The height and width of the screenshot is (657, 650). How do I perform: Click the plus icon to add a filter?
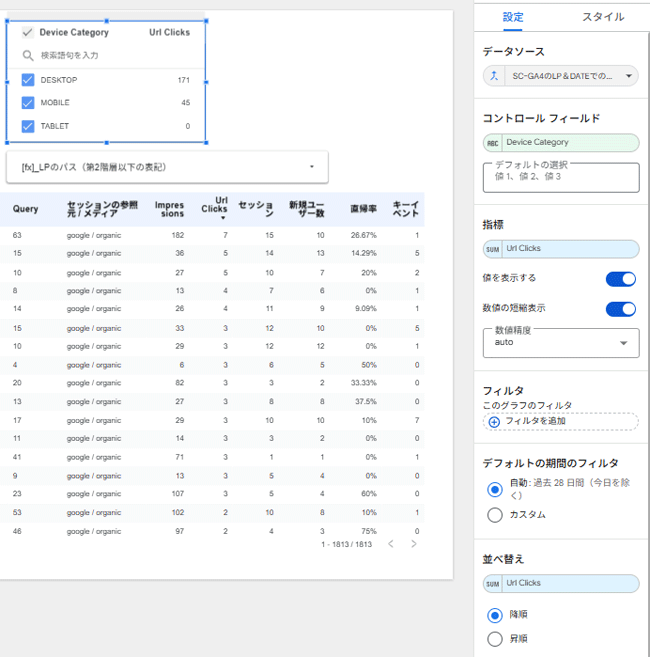pos(494,422)
